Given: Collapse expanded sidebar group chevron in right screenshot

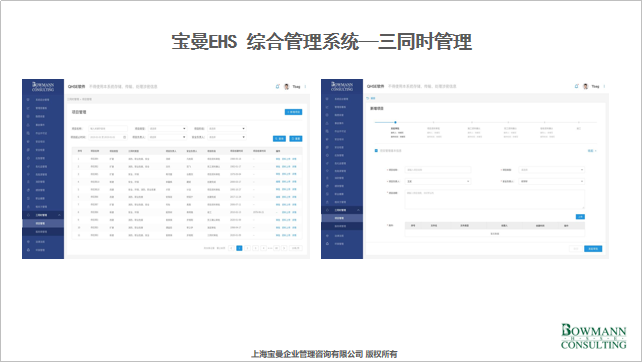Looking at the screenshot, I should (x=358, y=210).
